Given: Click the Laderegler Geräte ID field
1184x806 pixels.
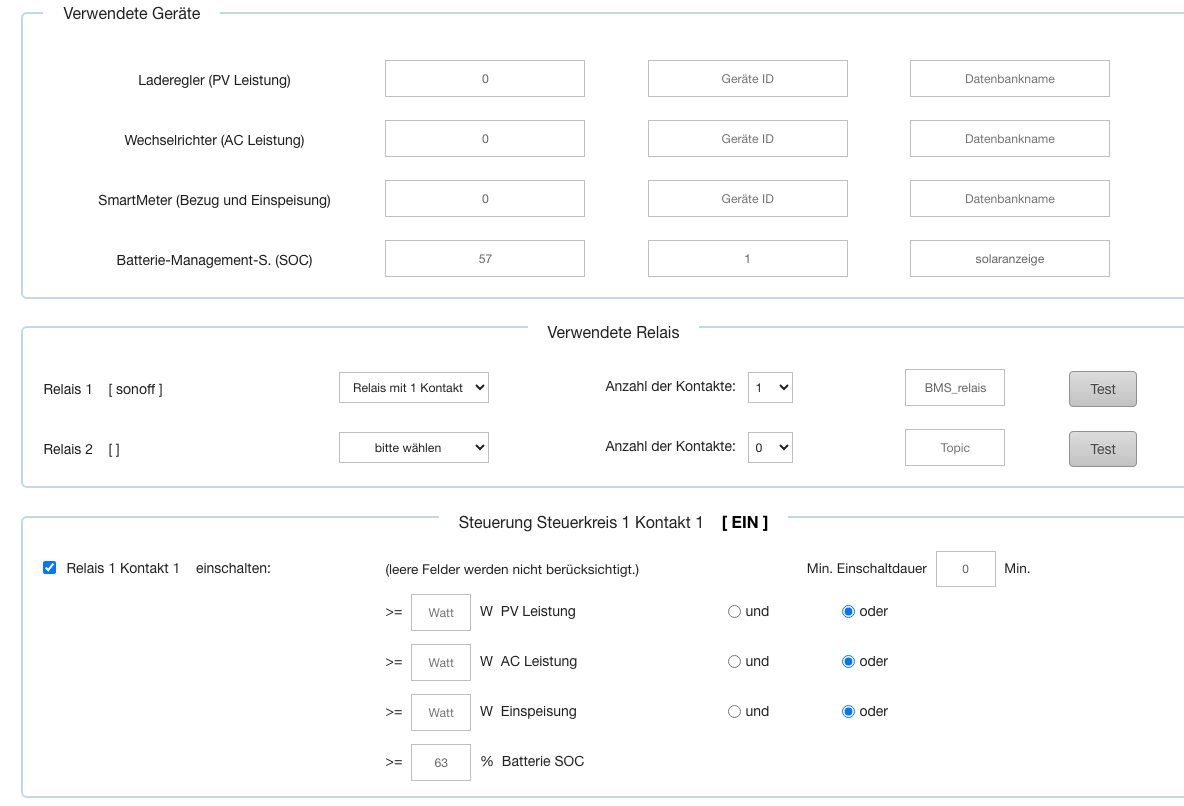Looking at the screenshot, I should [x=747, y=79].
